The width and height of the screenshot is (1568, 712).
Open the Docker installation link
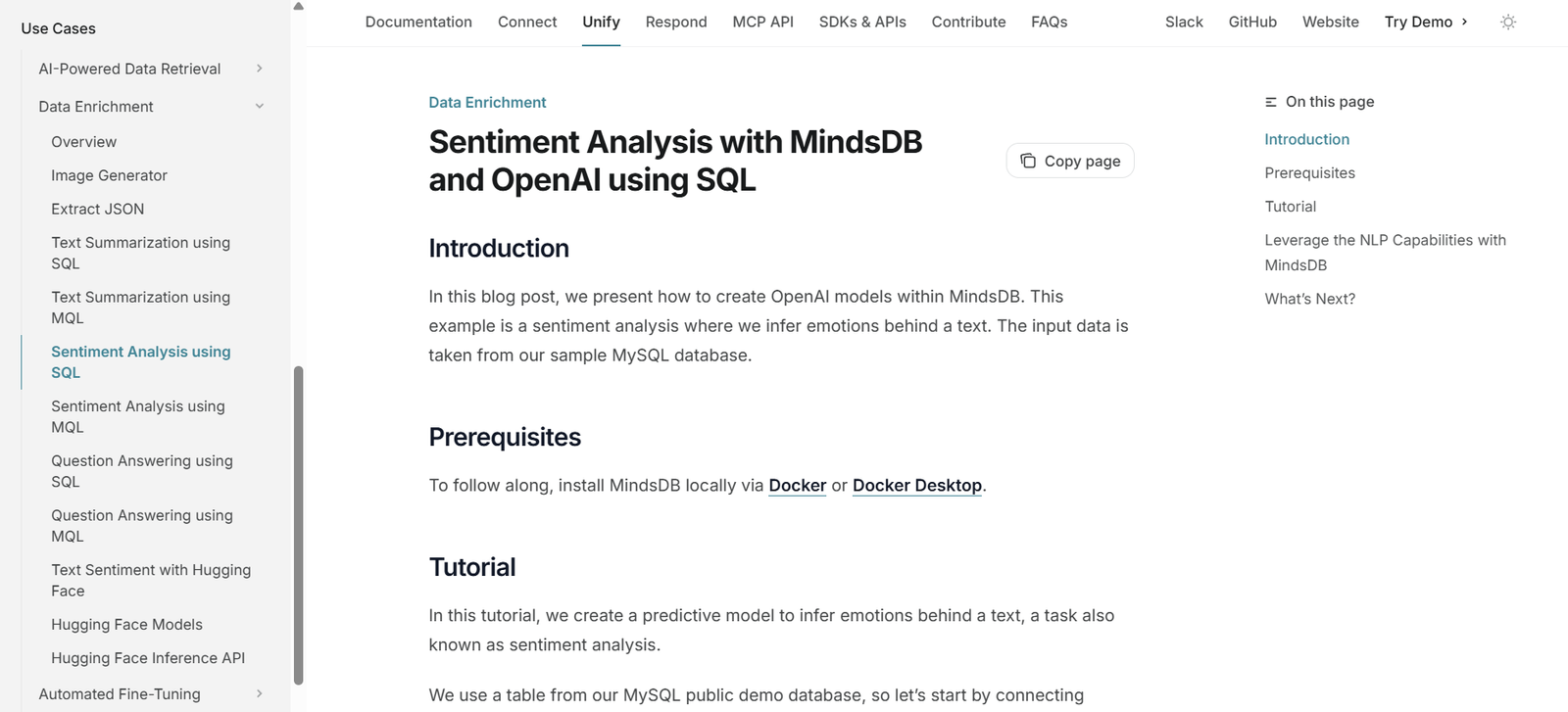797,485
